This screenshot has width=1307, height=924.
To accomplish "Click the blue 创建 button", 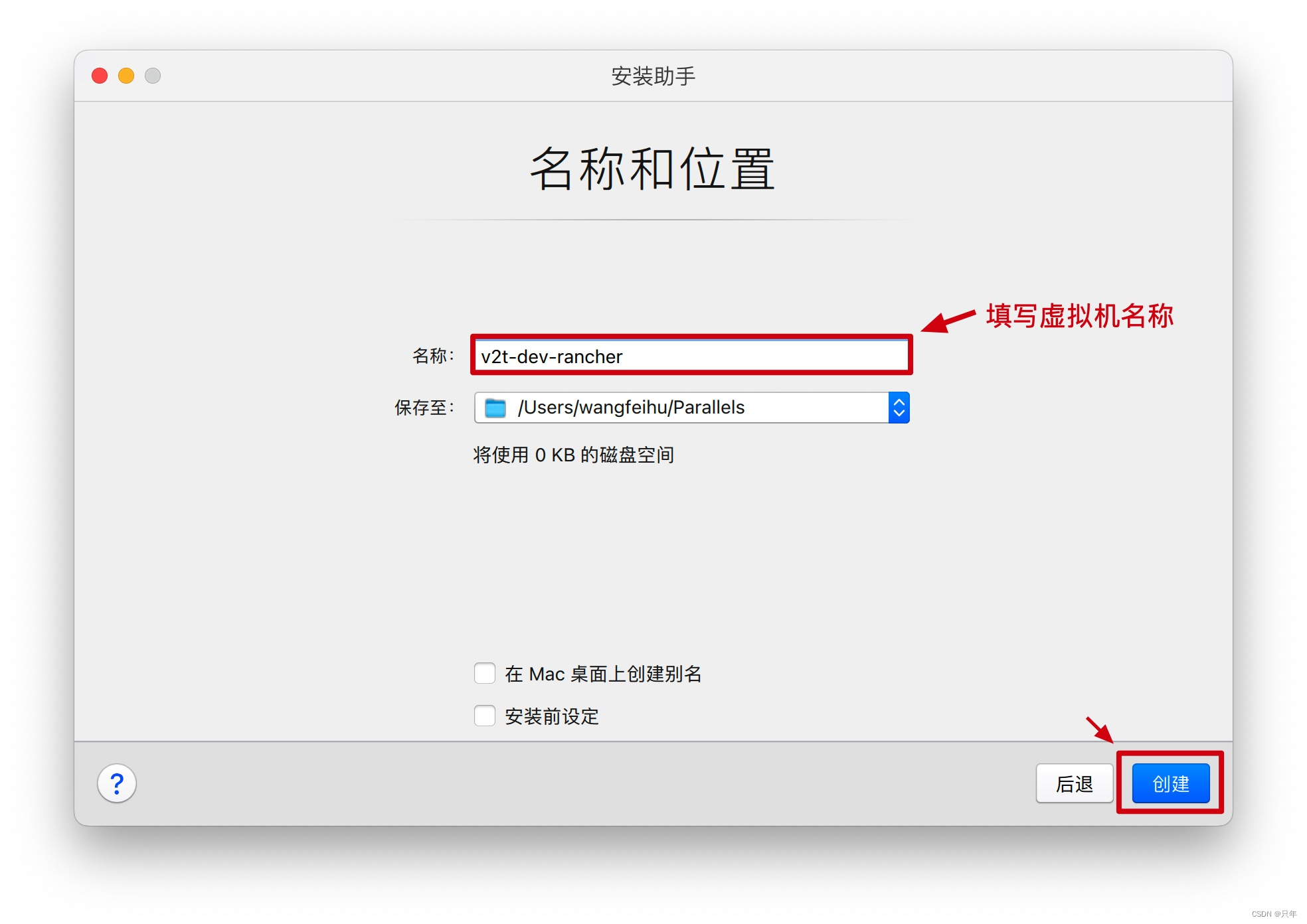I will coord(1170,783).
